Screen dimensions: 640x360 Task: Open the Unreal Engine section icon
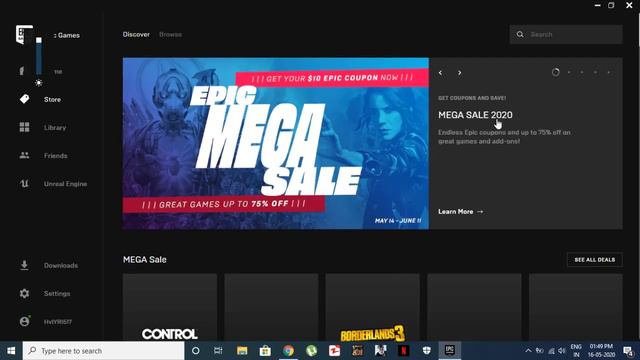[x=24, y=184]
